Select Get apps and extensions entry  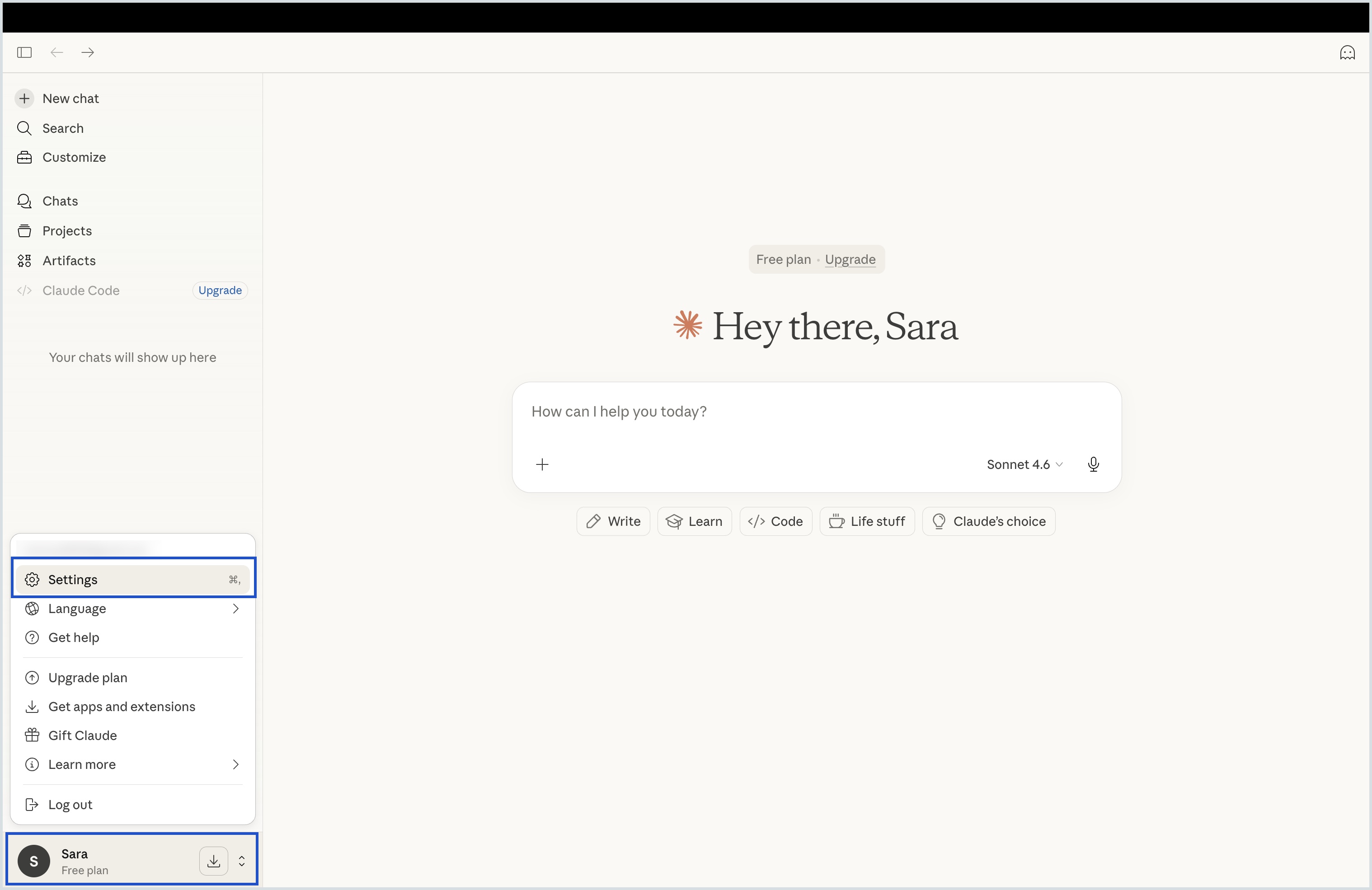(133, 707)
